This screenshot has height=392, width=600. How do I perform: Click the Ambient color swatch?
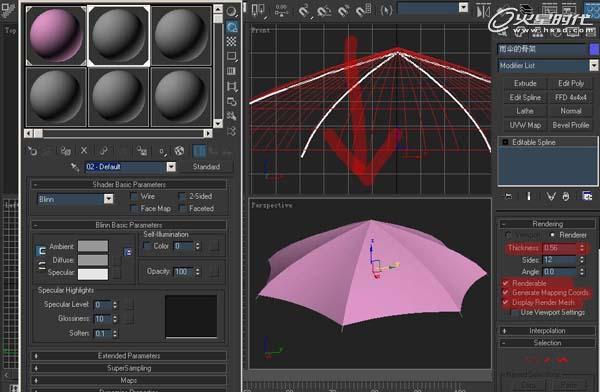point(93,246)
